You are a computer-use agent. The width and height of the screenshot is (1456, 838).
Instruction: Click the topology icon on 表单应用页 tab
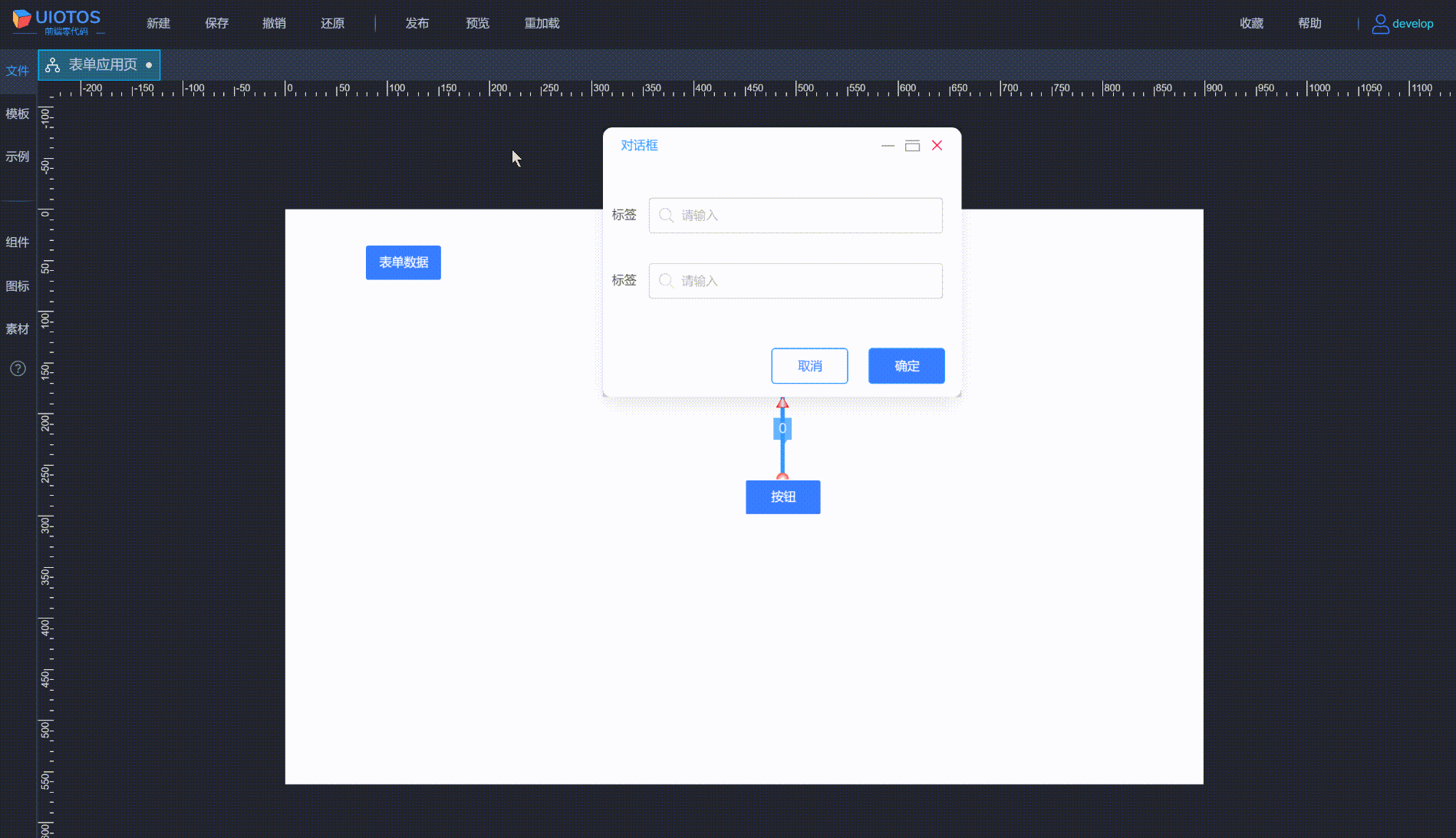coord(52,65)
